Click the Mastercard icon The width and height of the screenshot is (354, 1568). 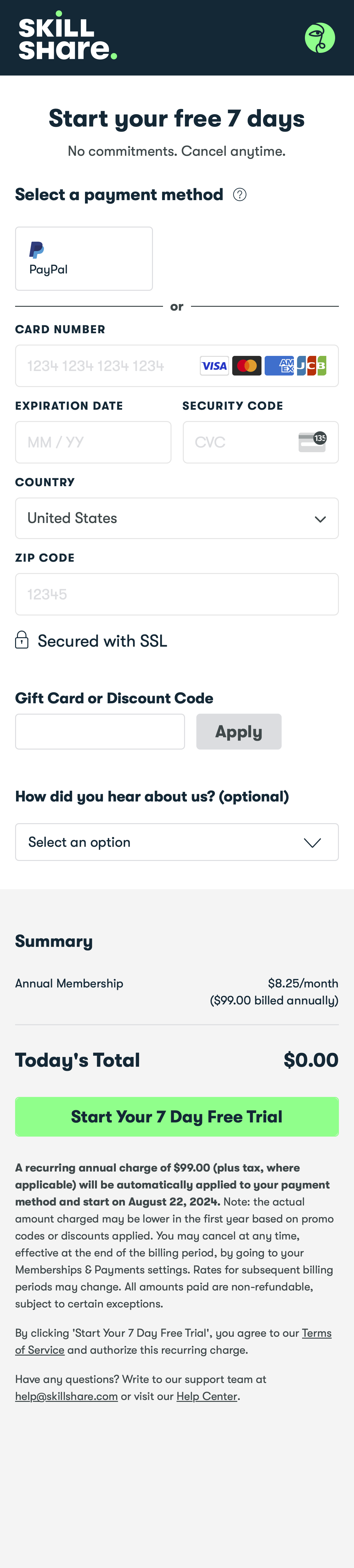tap(247, 365)
